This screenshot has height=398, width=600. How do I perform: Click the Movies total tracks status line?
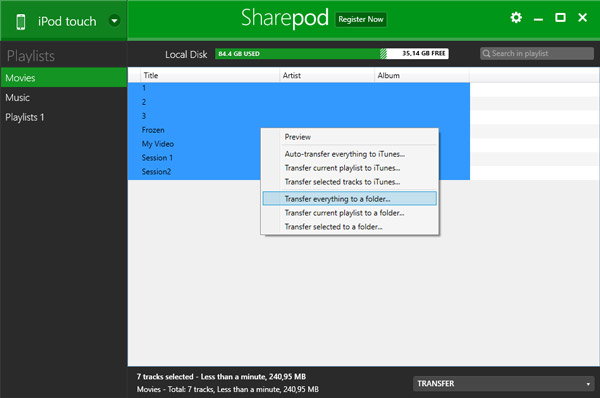228,389
